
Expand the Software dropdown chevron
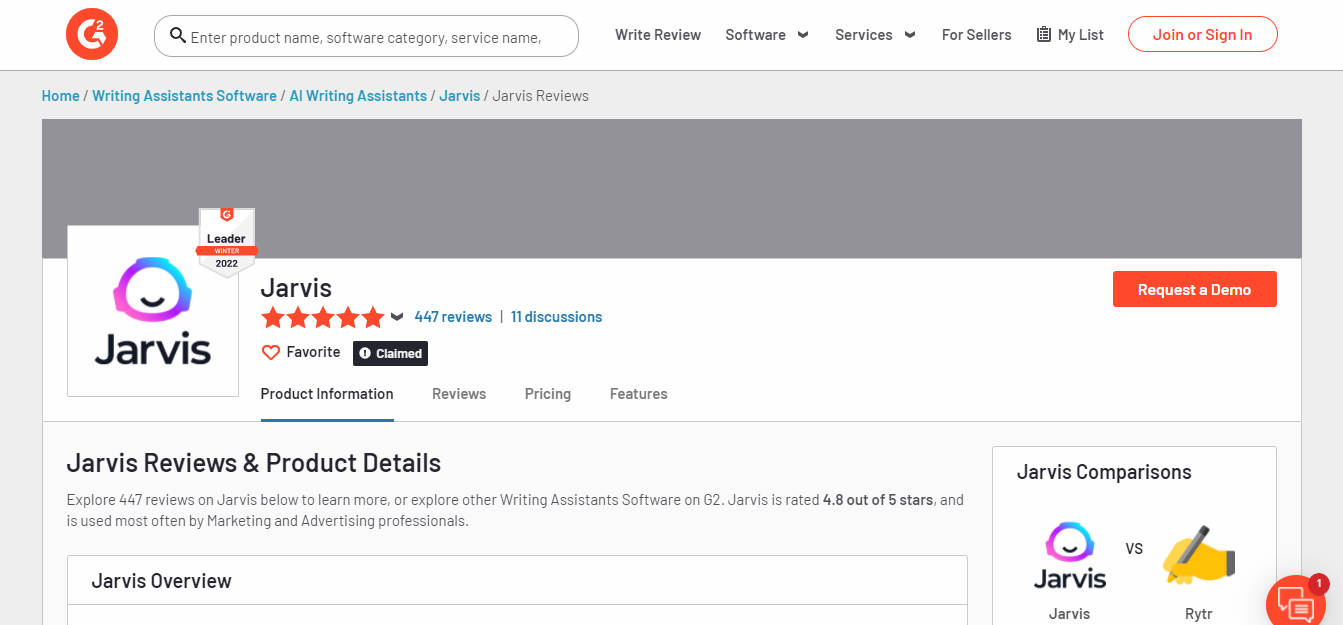click(802, 35)
